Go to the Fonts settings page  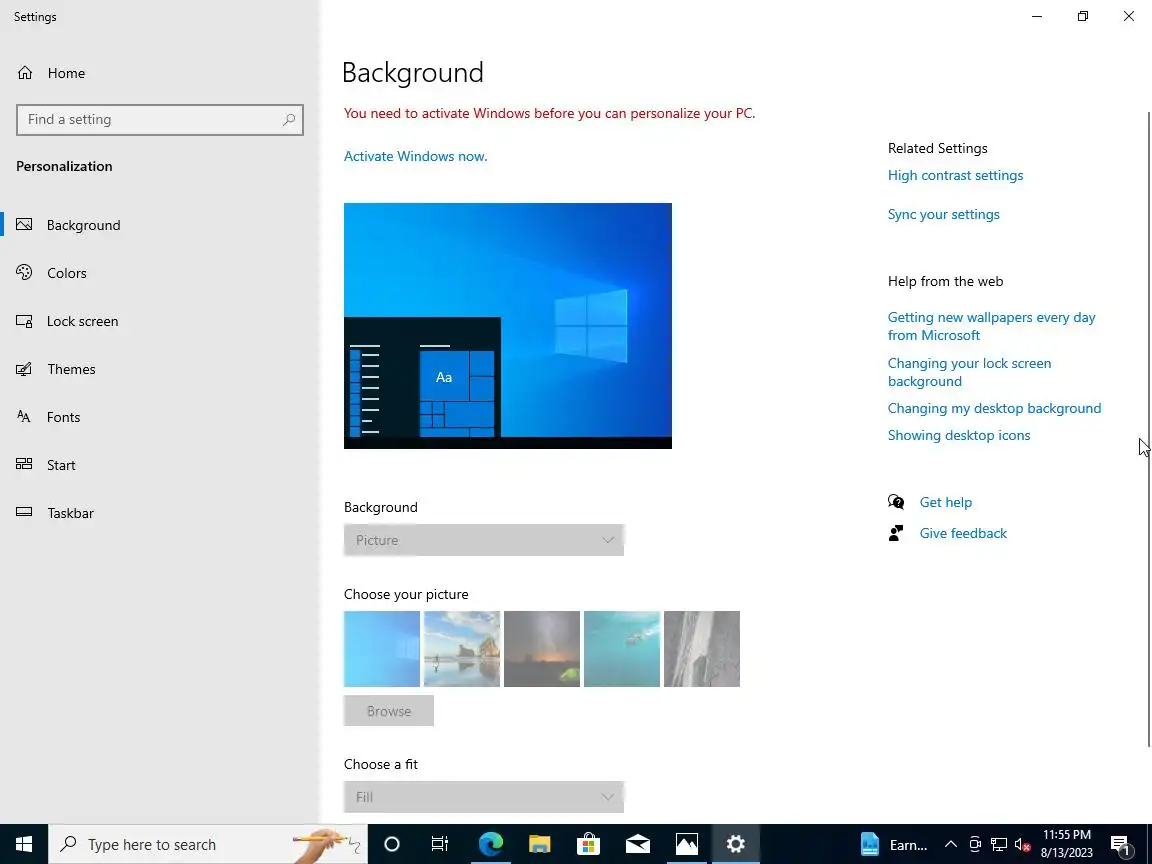(x=160, y=417)
